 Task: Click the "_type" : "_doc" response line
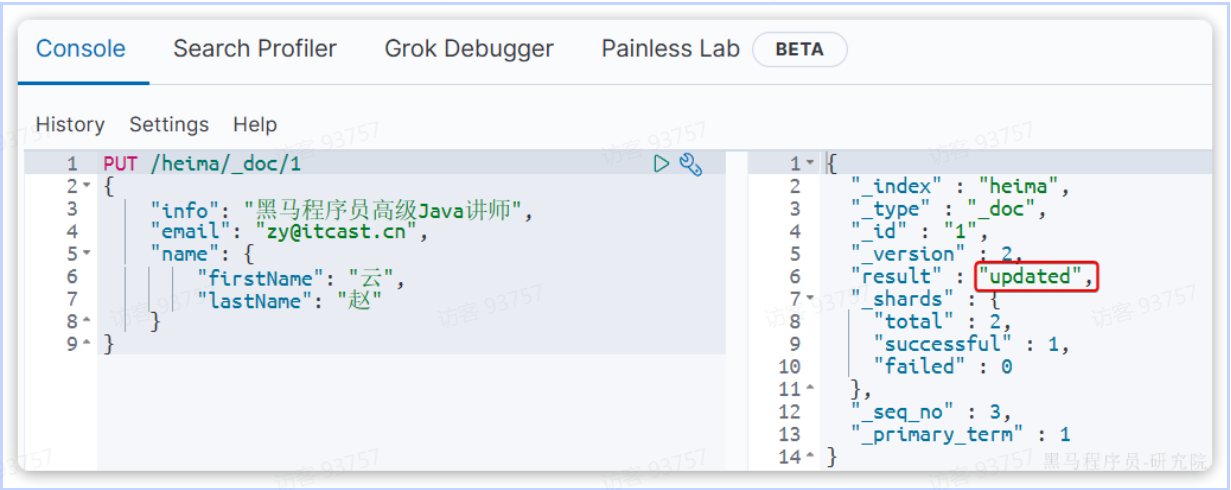tap(950, 209)
